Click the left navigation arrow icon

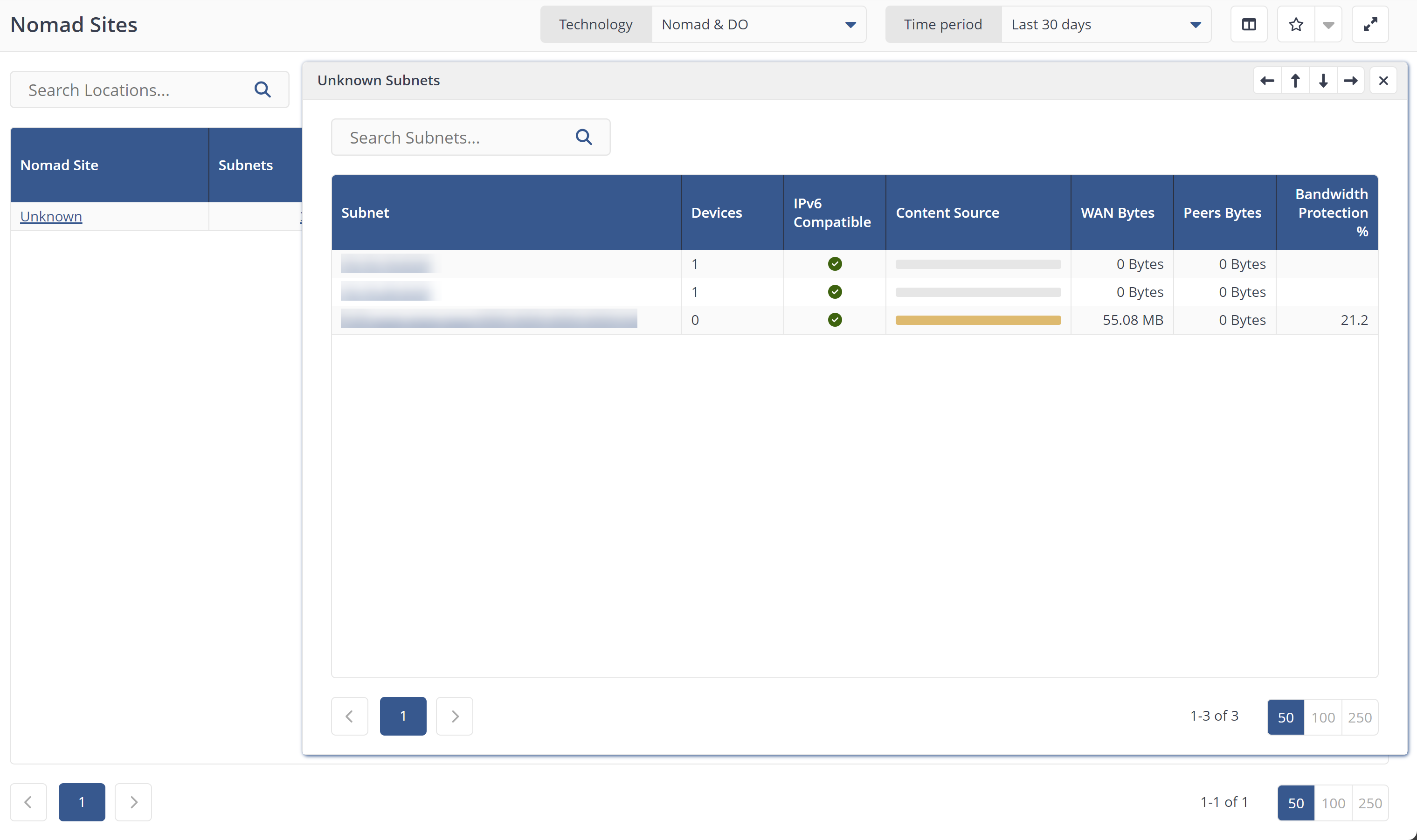point(1268,80)
